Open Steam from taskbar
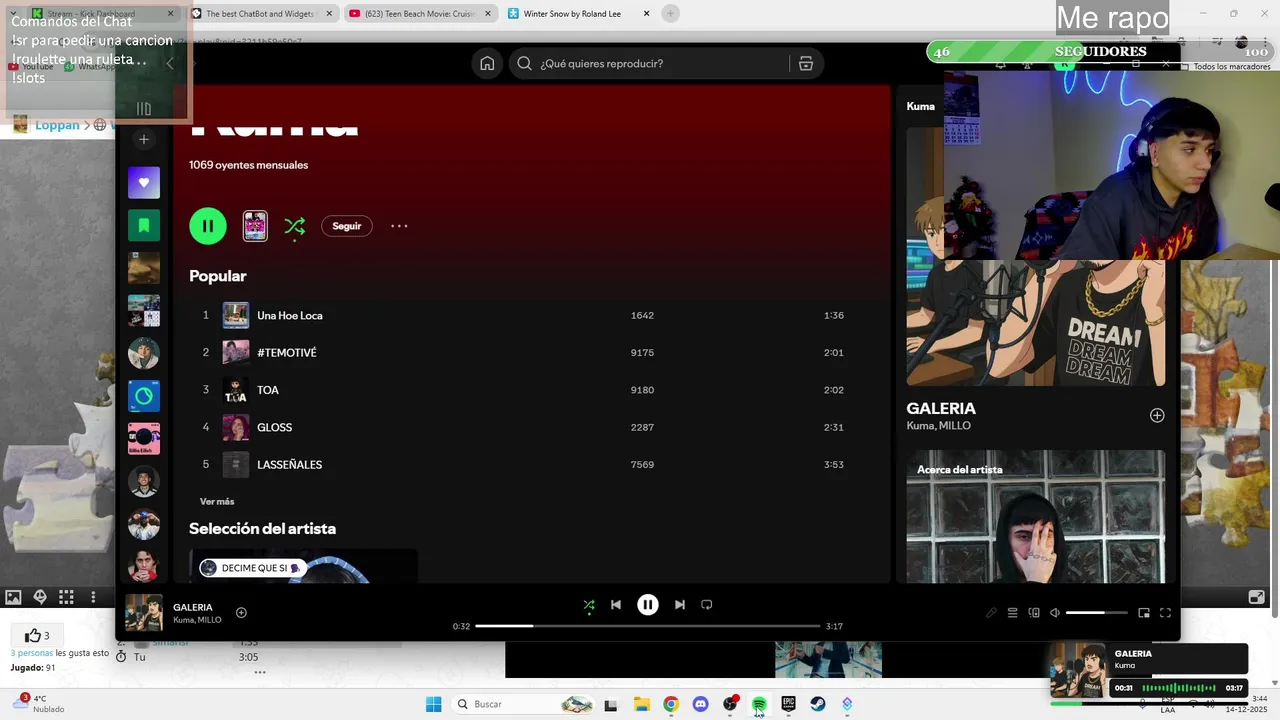The height and width of the screenshot is (720, 1280). (x=818, y=704)
